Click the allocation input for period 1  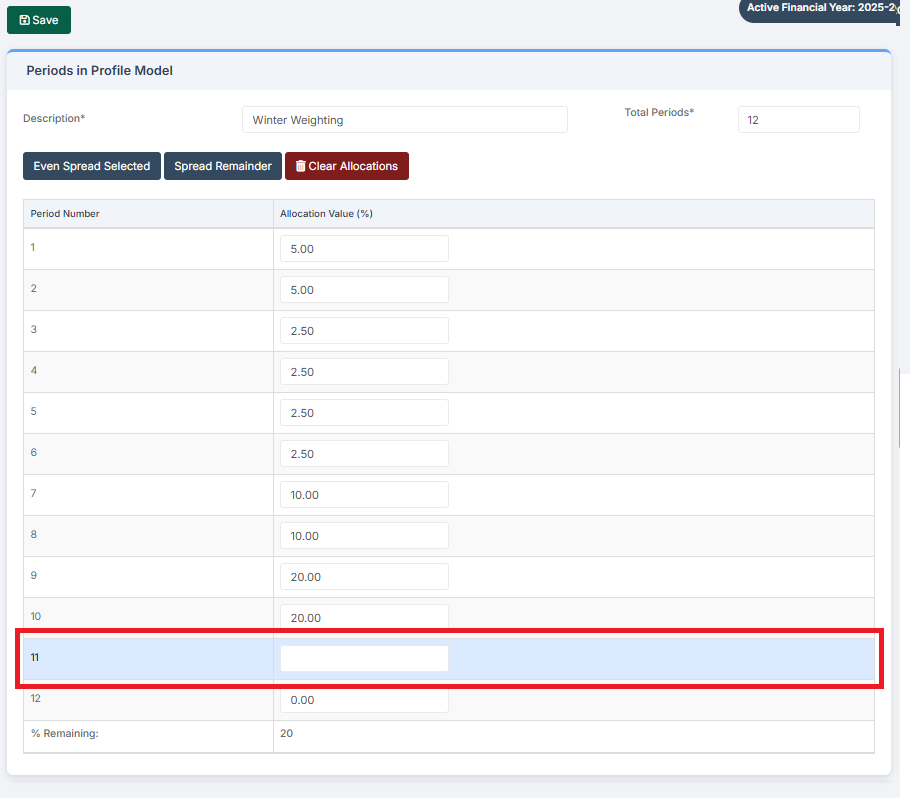point(364,248)
